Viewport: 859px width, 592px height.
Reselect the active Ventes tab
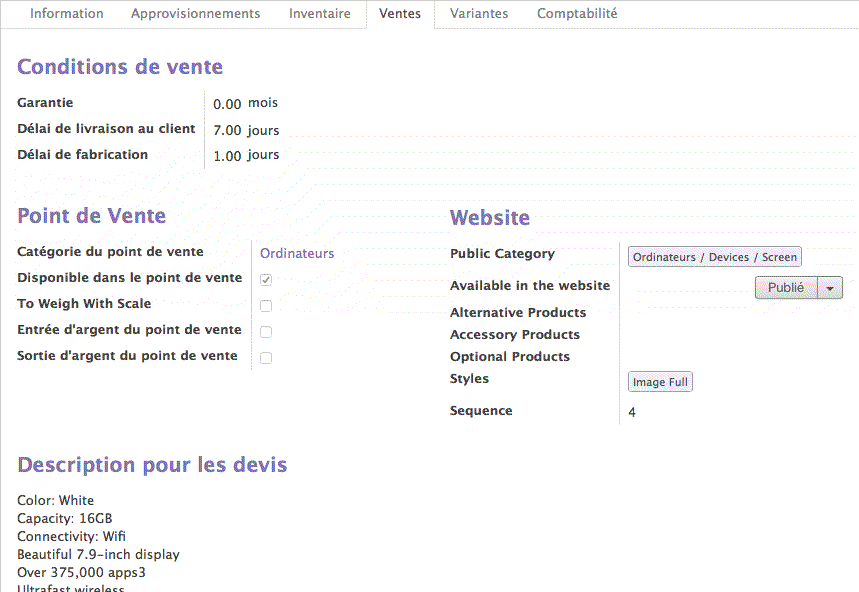(x=400, y=14)
